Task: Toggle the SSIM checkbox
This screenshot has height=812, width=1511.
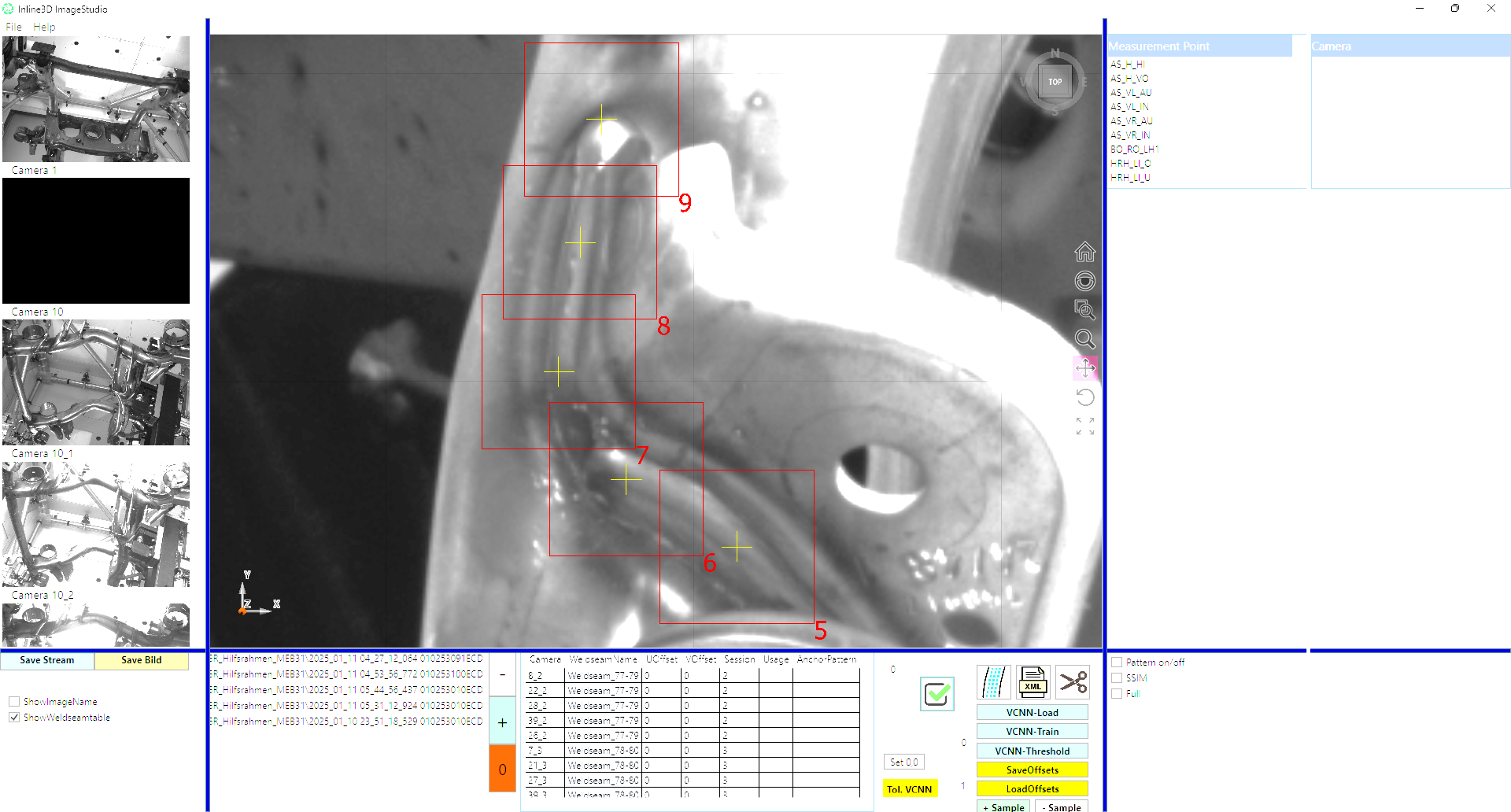Action: click(1117, 678)
